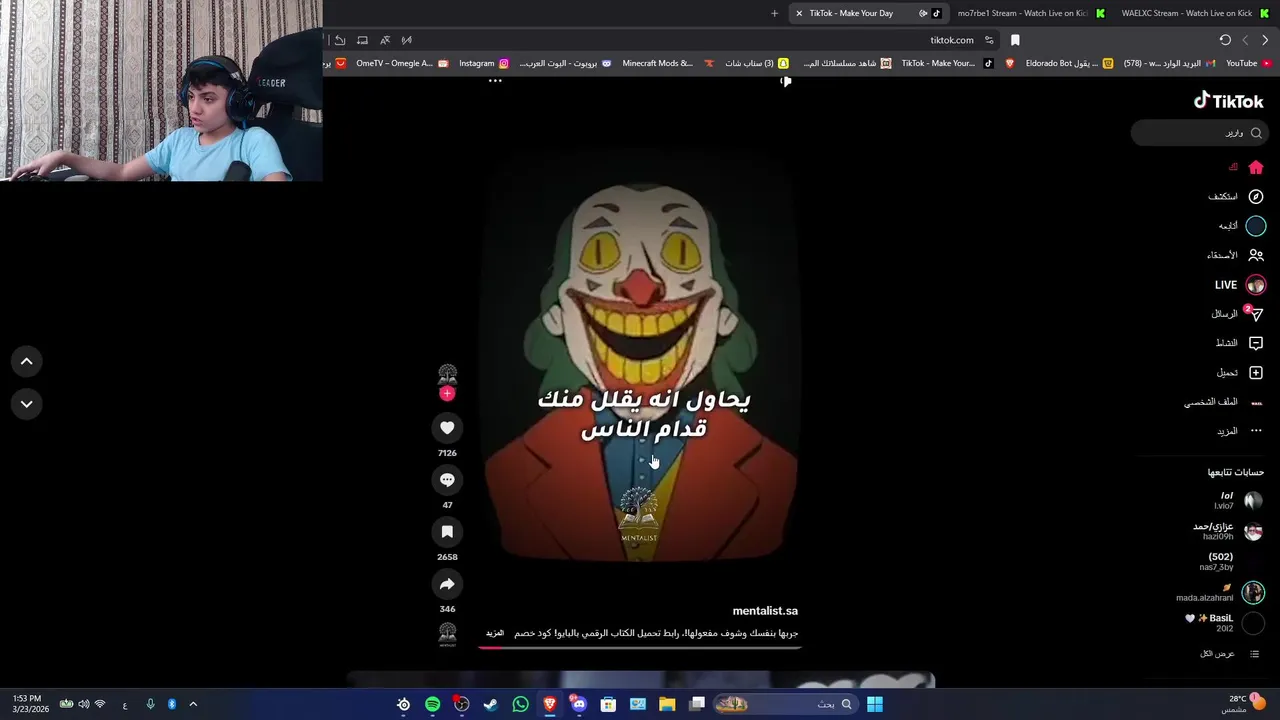
Task: Open Discord from the taskbar
Action: [579, 704]
